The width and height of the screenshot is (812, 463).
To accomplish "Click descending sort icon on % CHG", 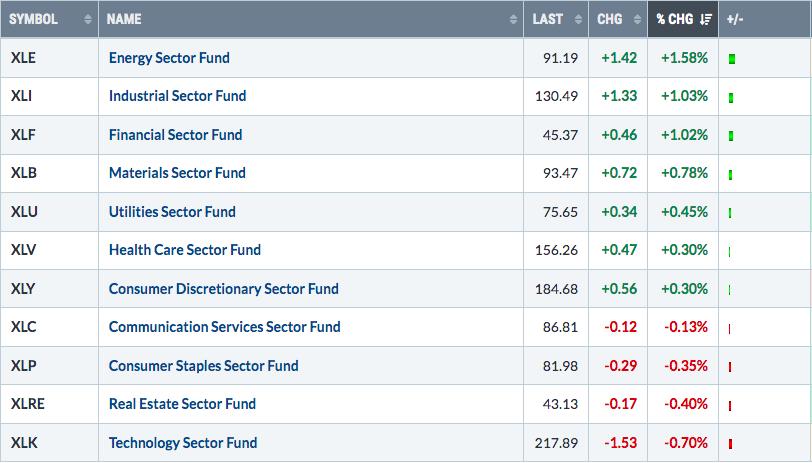I will pos(705,19).
